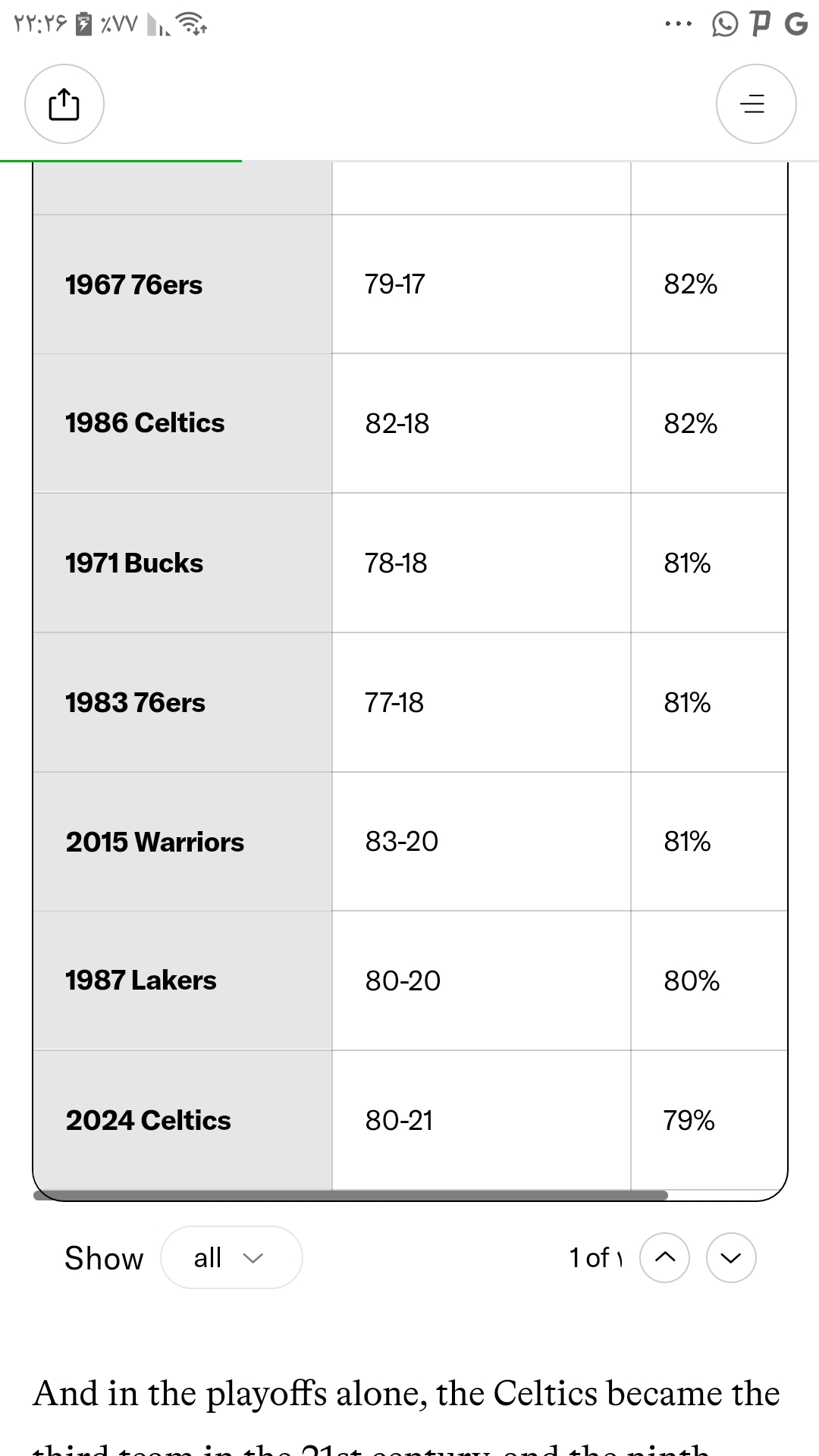Screen dimensions: 819x1456
Task: Tap the share icon button
Action: coord(64,104)
